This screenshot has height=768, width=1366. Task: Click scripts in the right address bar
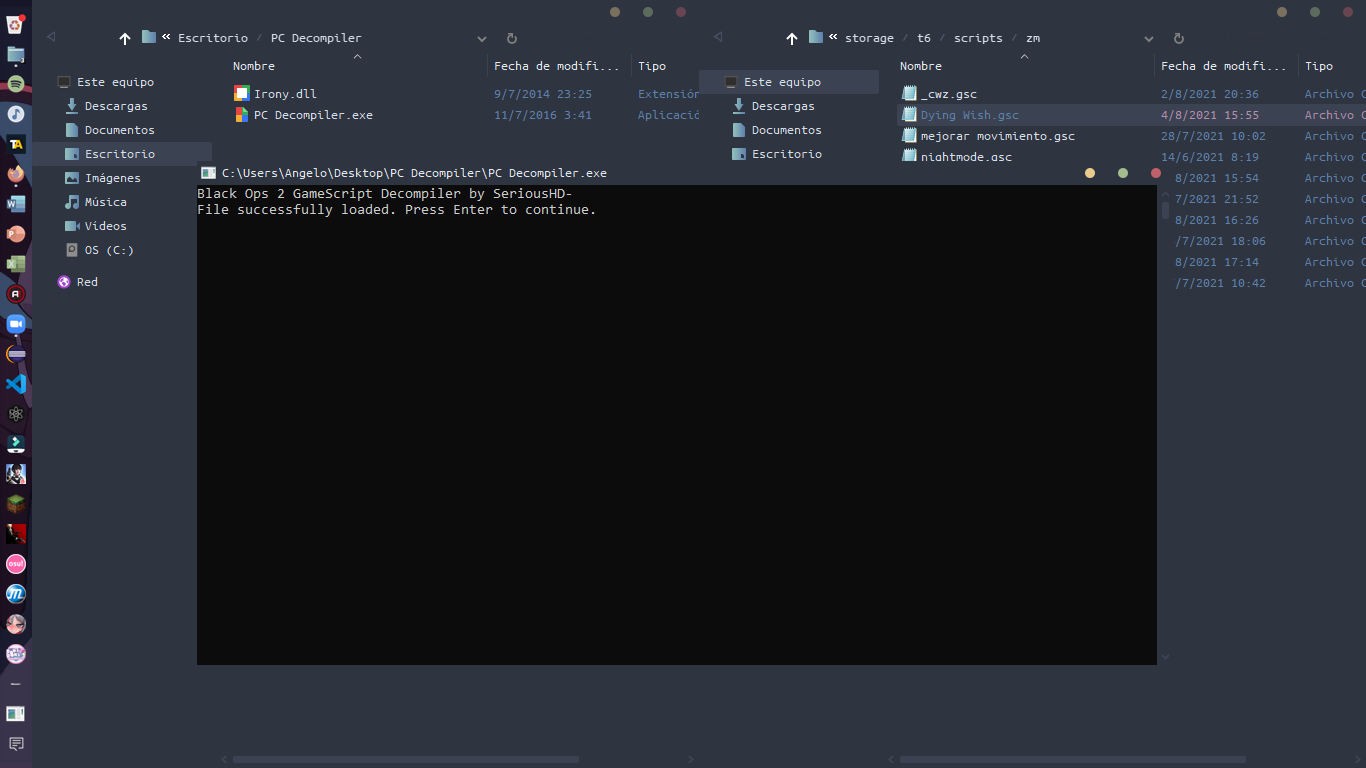pyautogui.click(x=978, y=38)
